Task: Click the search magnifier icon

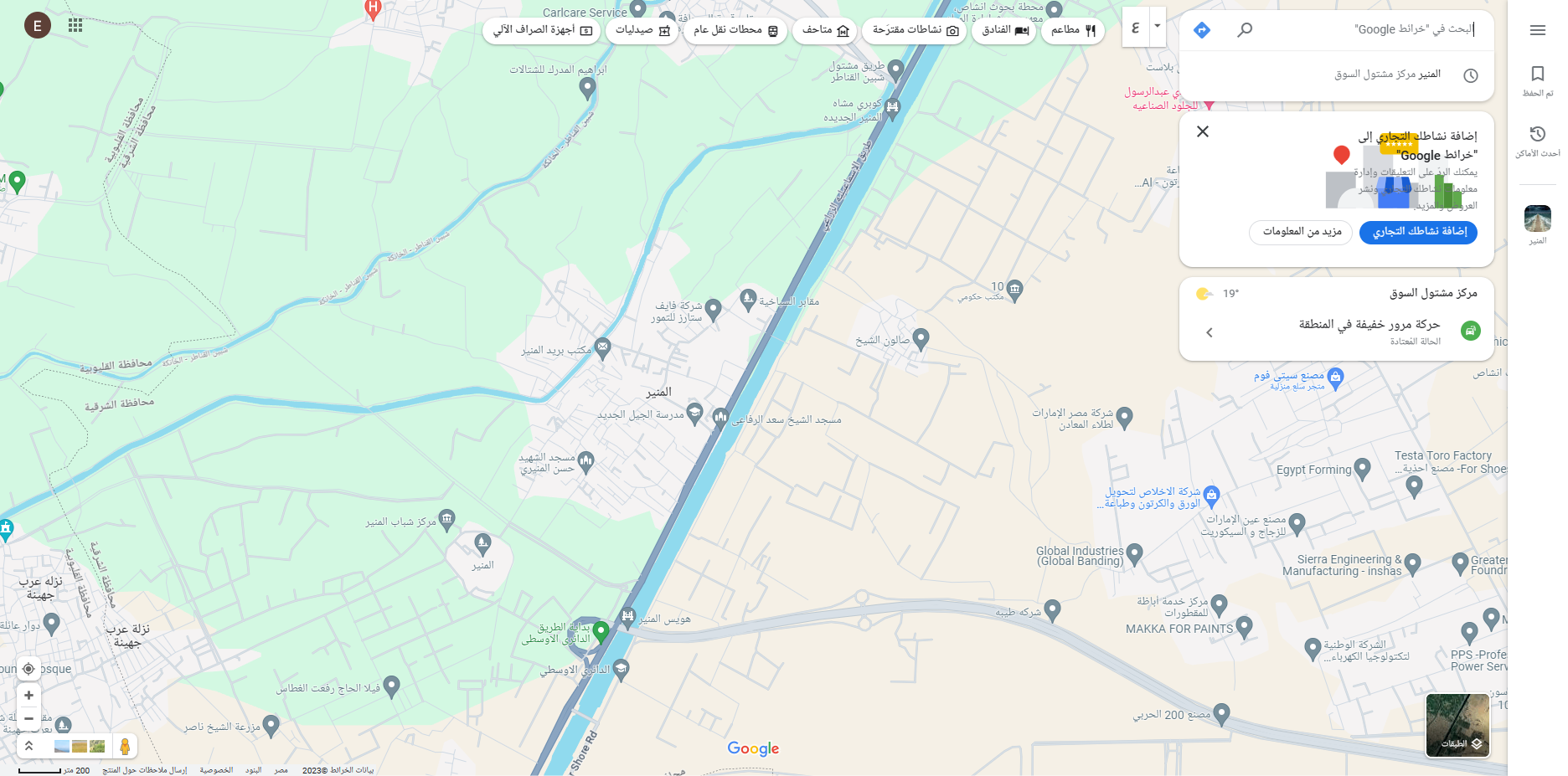Action: 1245,30
